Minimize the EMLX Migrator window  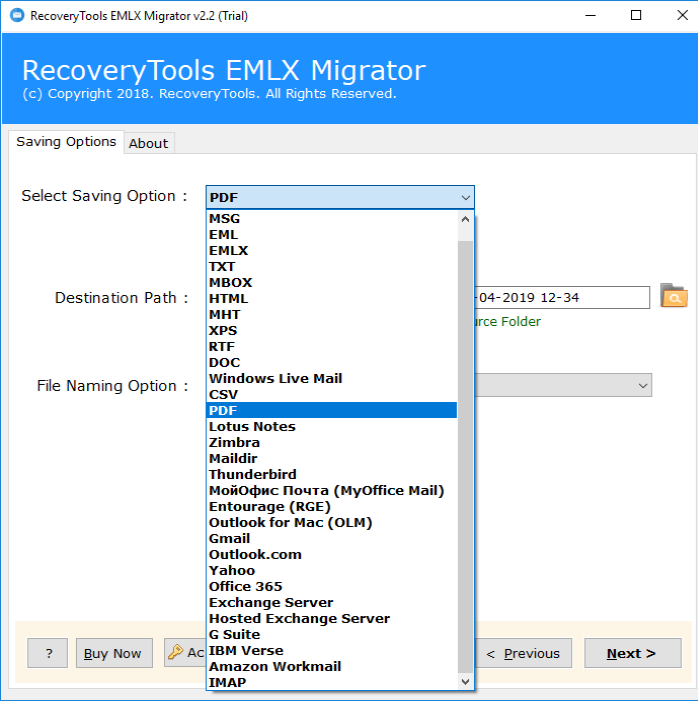point(590,16)
